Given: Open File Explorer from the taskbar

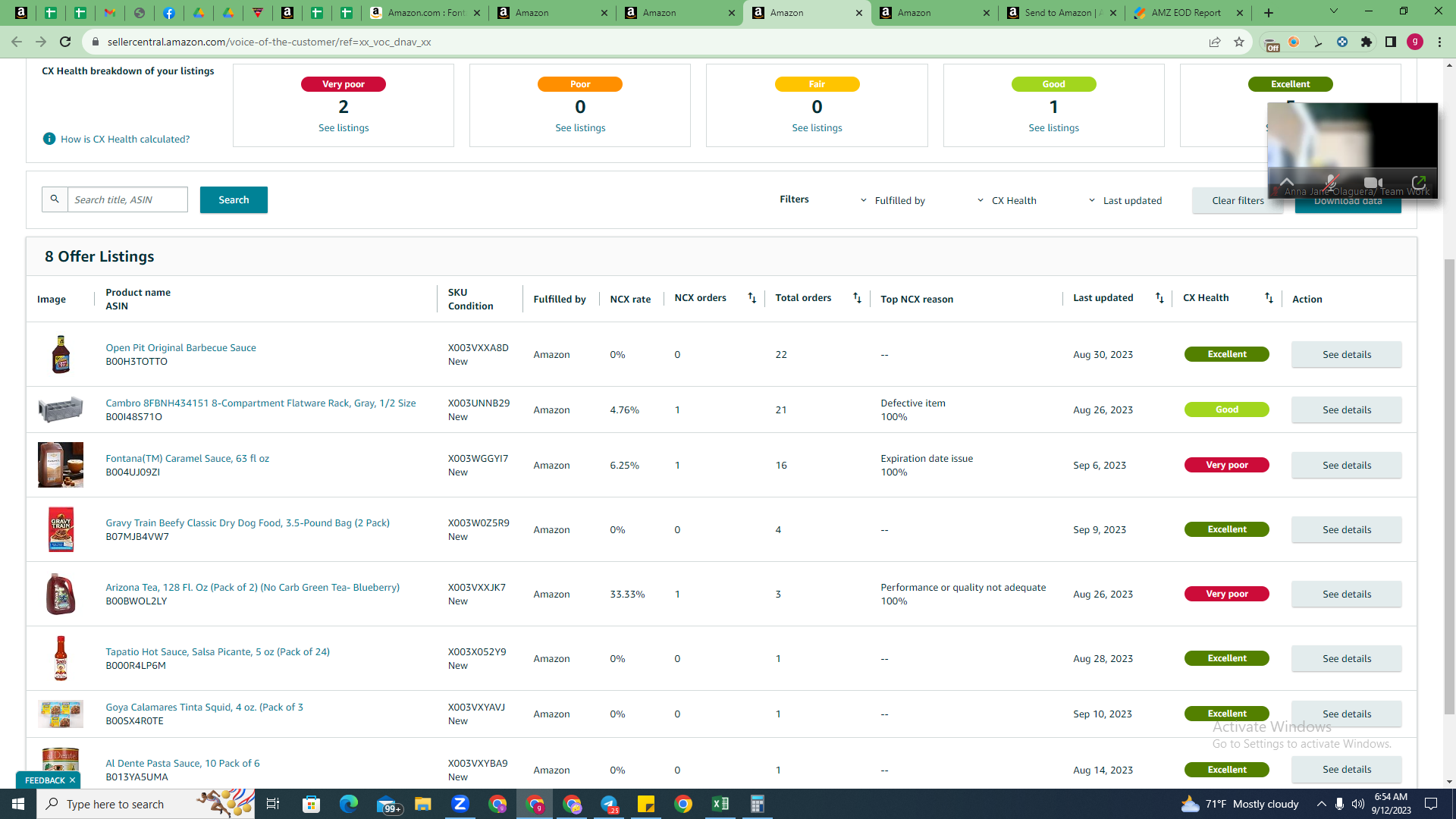Looking at the screenshot, I should coord(423,804).
